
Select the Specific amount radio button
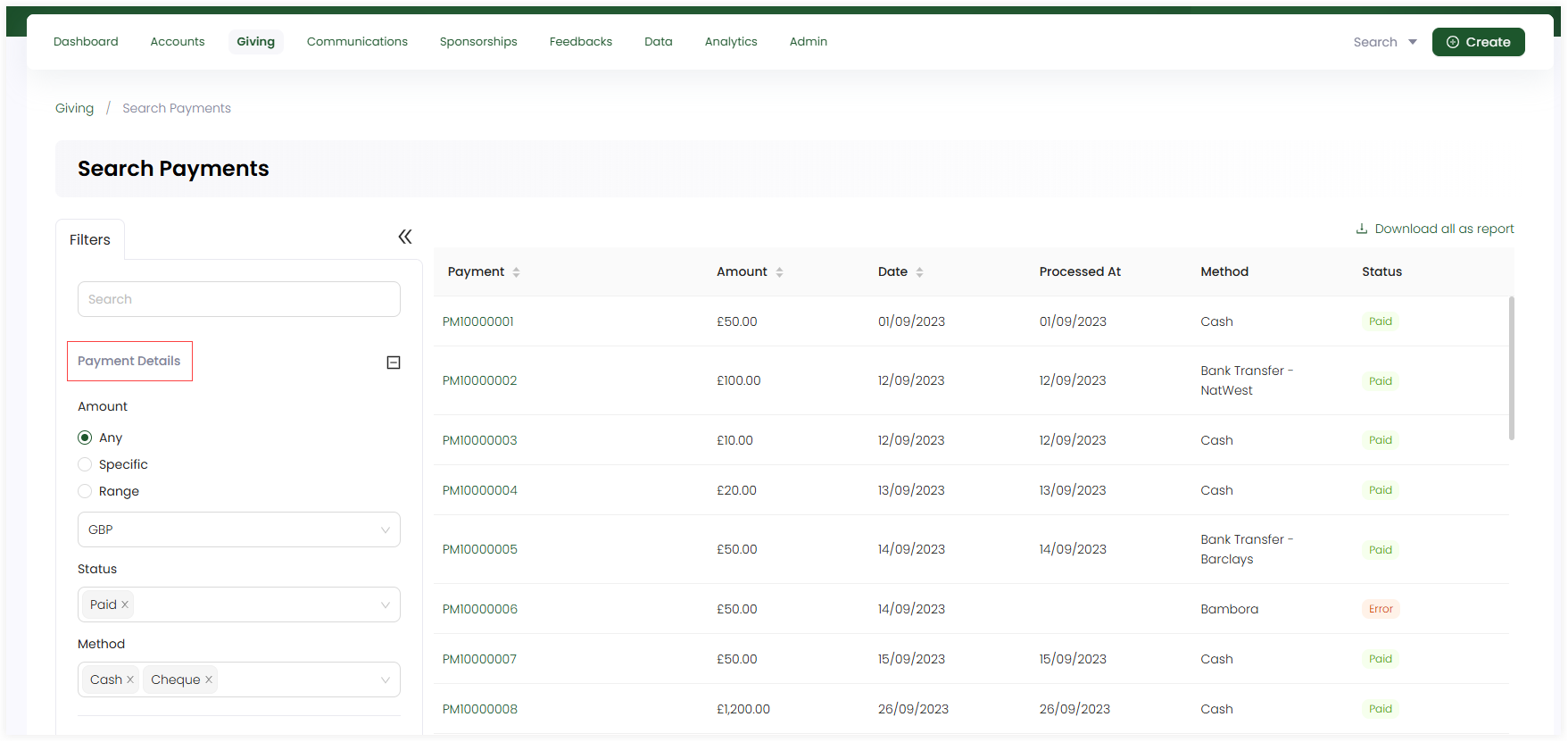(85, 464)
